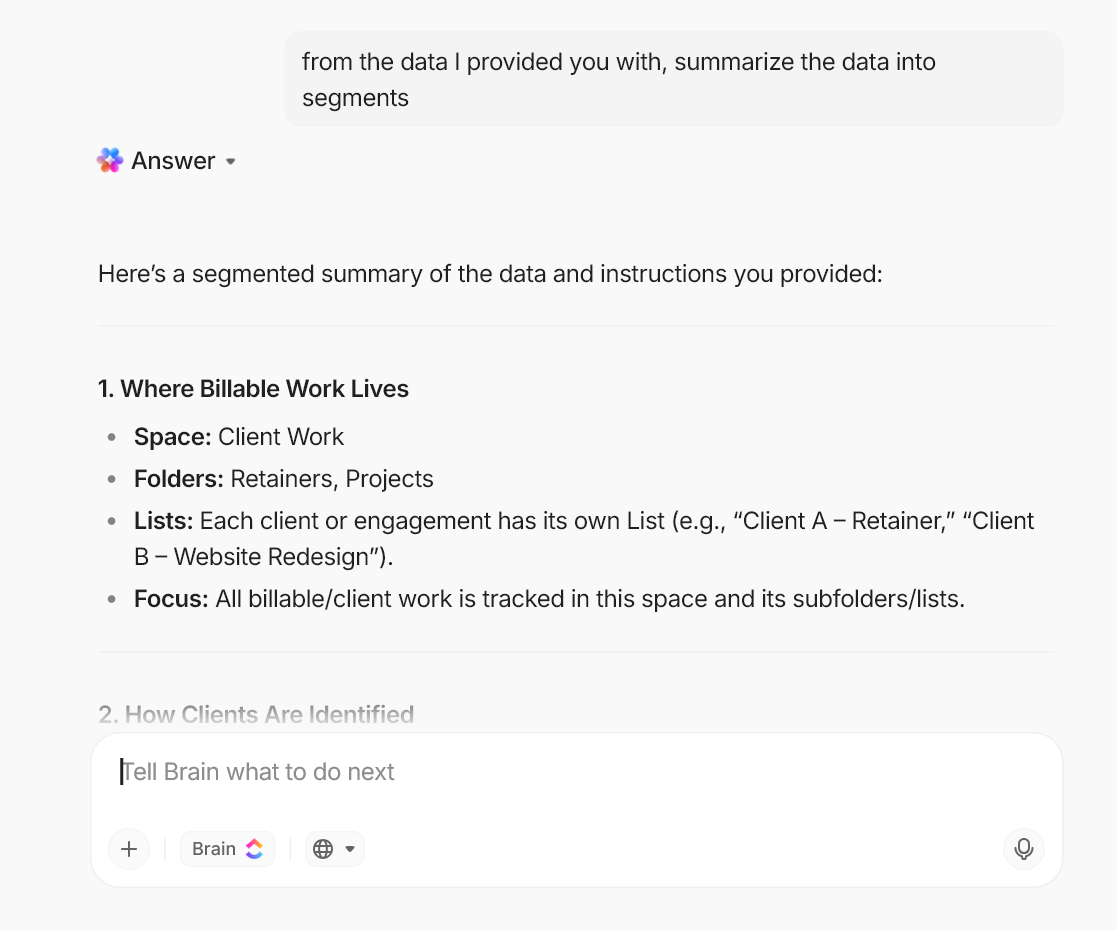
Task: Click the user prompt message bubble
Action: pos(672,79)
